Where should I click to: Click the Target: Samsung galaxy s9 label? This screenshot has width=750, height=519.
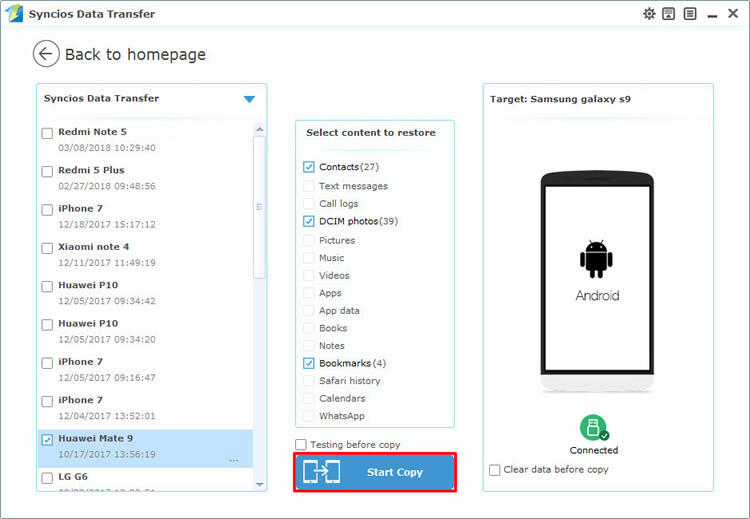click(x=560, y=99)
